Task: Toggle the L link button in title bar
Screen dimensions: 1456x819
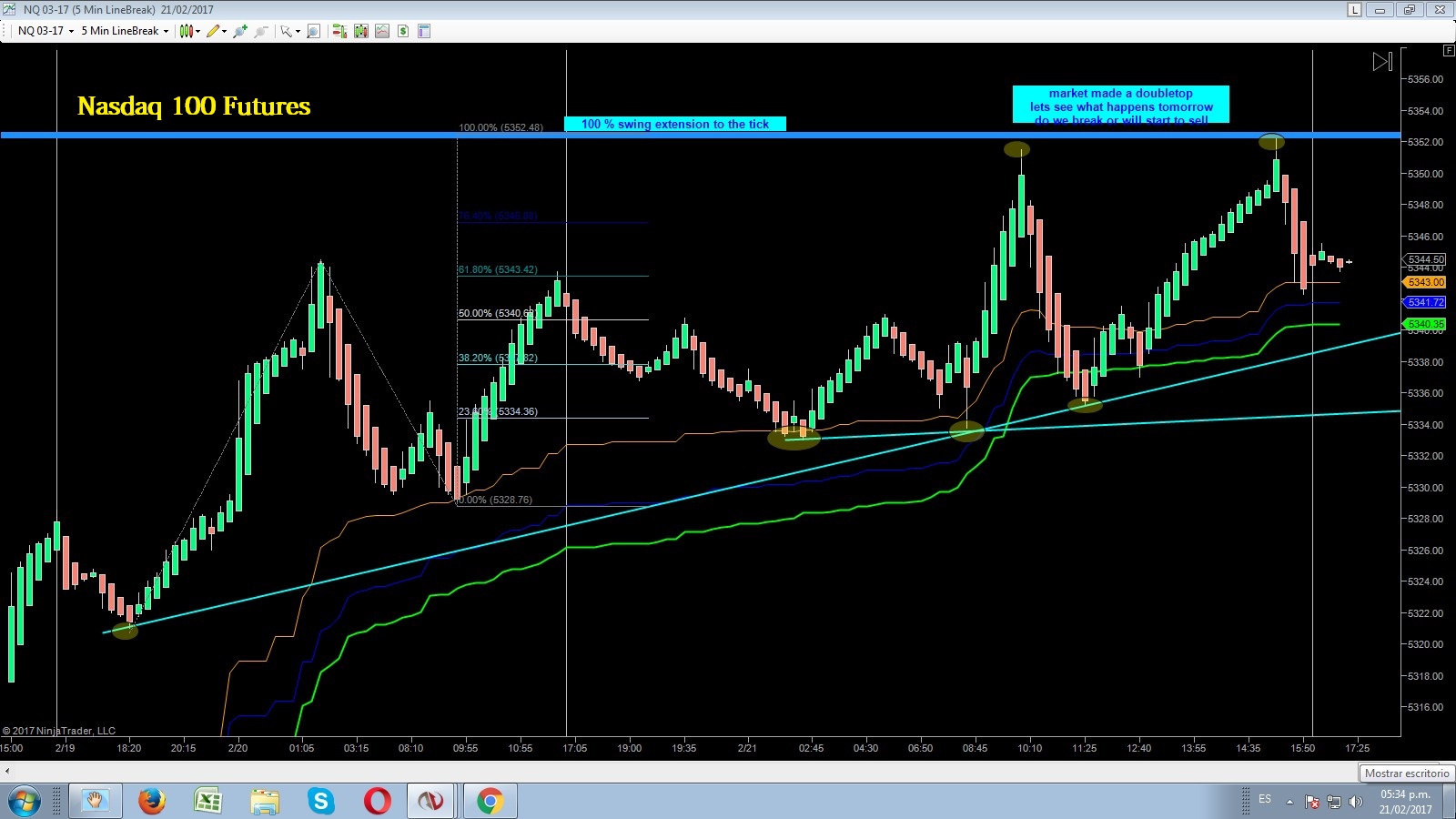Action: click(1355, 10)
